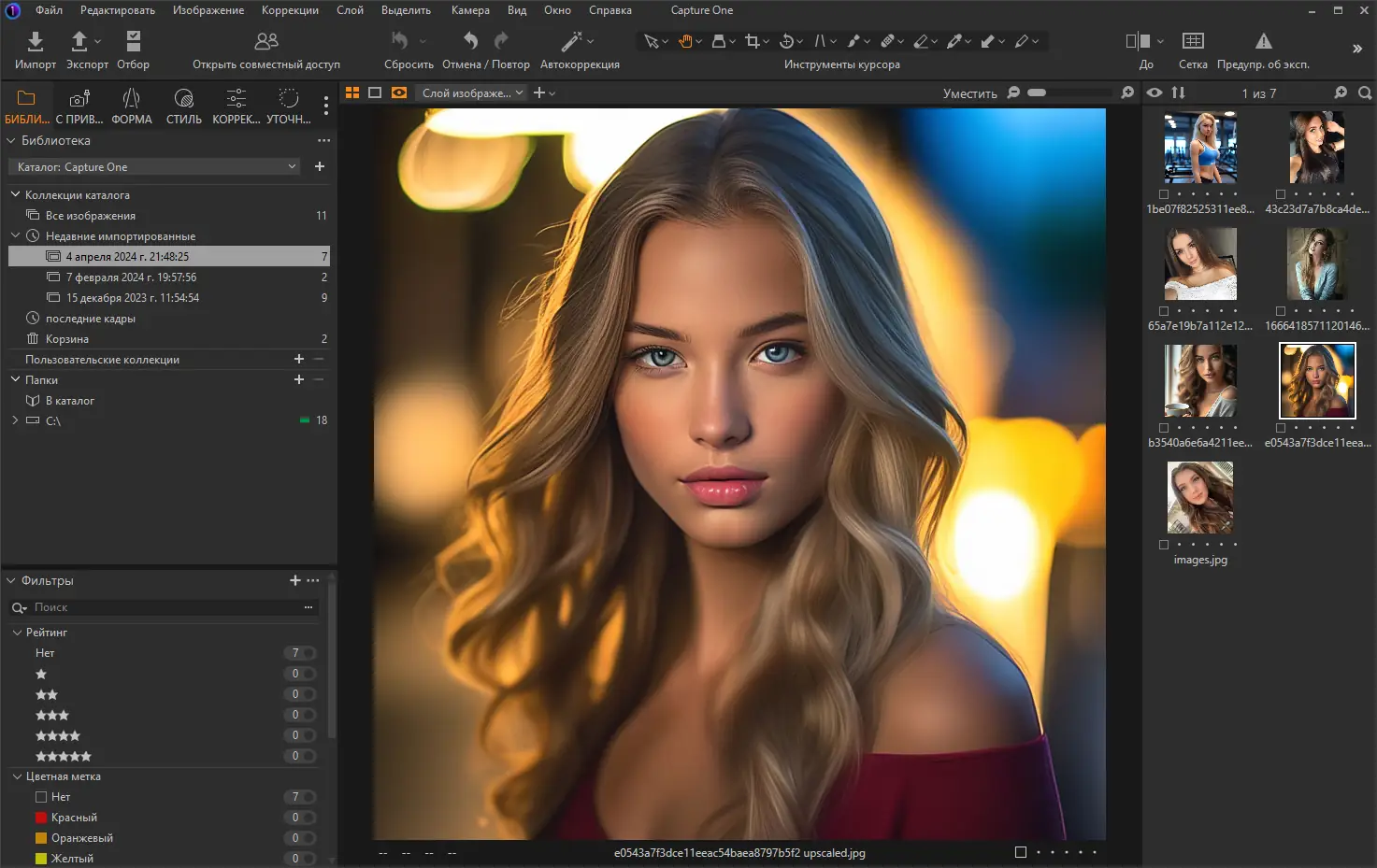Check the color tag box under images.jpg thumbnail
Viewport: 1377px width, 868px height.
1164,545
